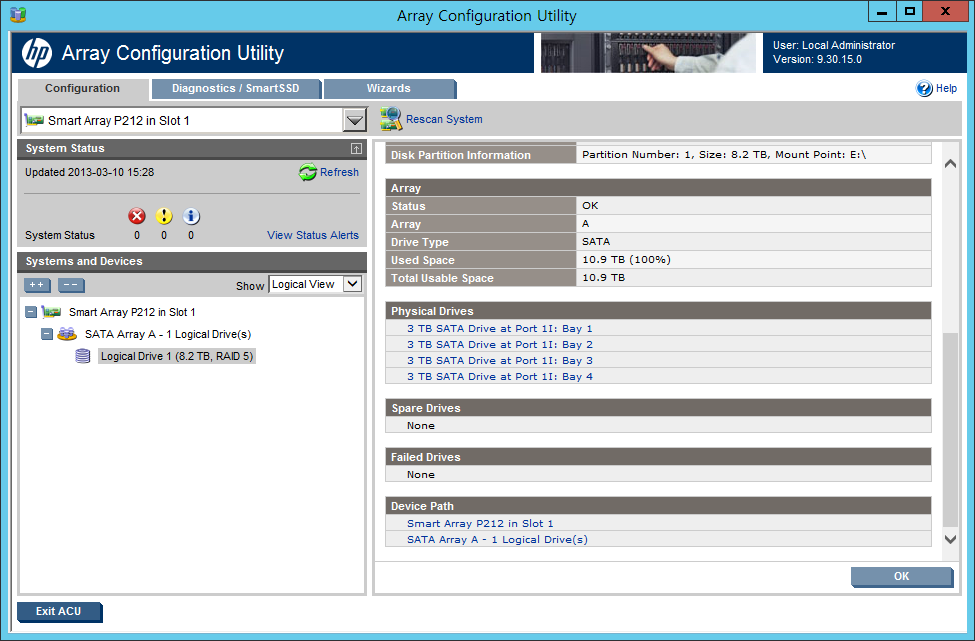Close the Array Configuration Utility window
The width and height of the screenshot is (975, 641).
(x=945, y=12)
